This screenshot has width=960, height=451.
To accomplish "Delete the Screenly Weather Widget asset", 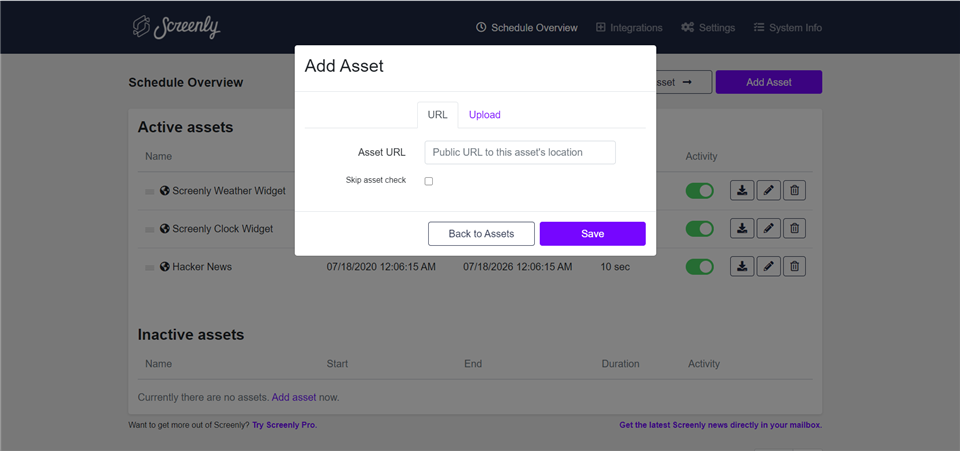I will 795,191.
